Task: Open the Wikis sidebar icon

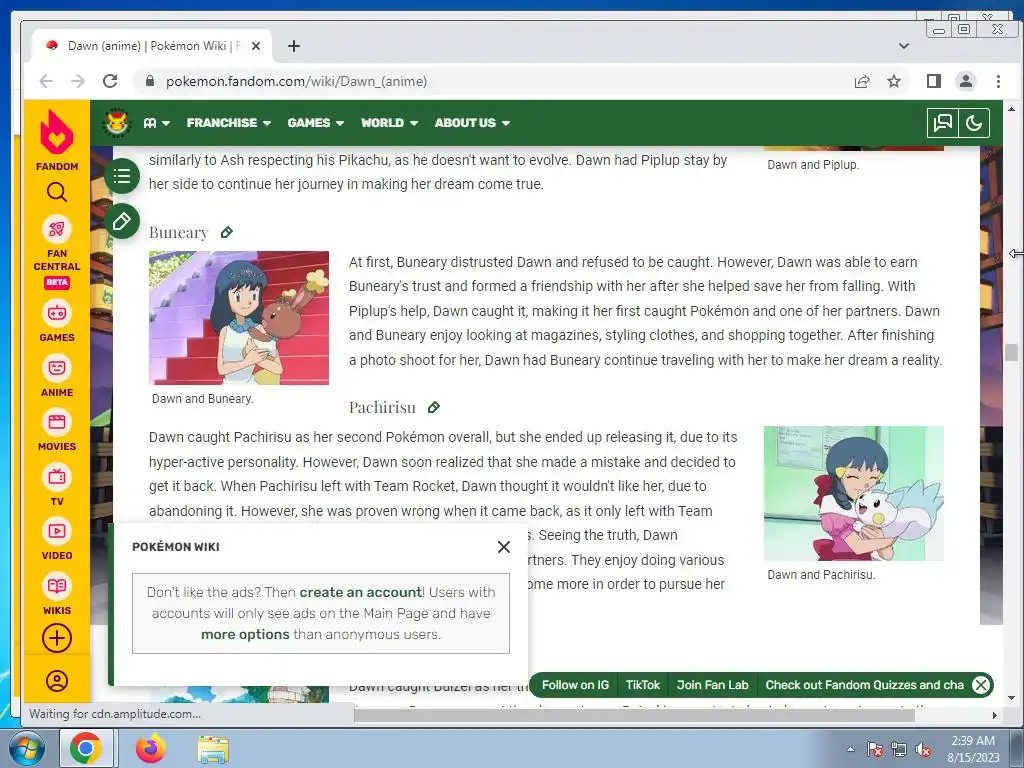Action: [x=57, y=586]
